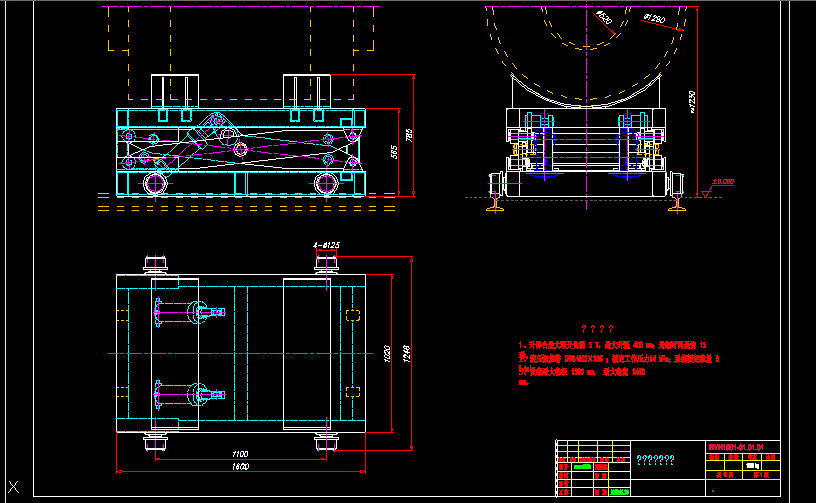The height and width of the screenshot is (503, 816).
Task: Click the lower-left wheel circle in front view
Action: (155, 183)
